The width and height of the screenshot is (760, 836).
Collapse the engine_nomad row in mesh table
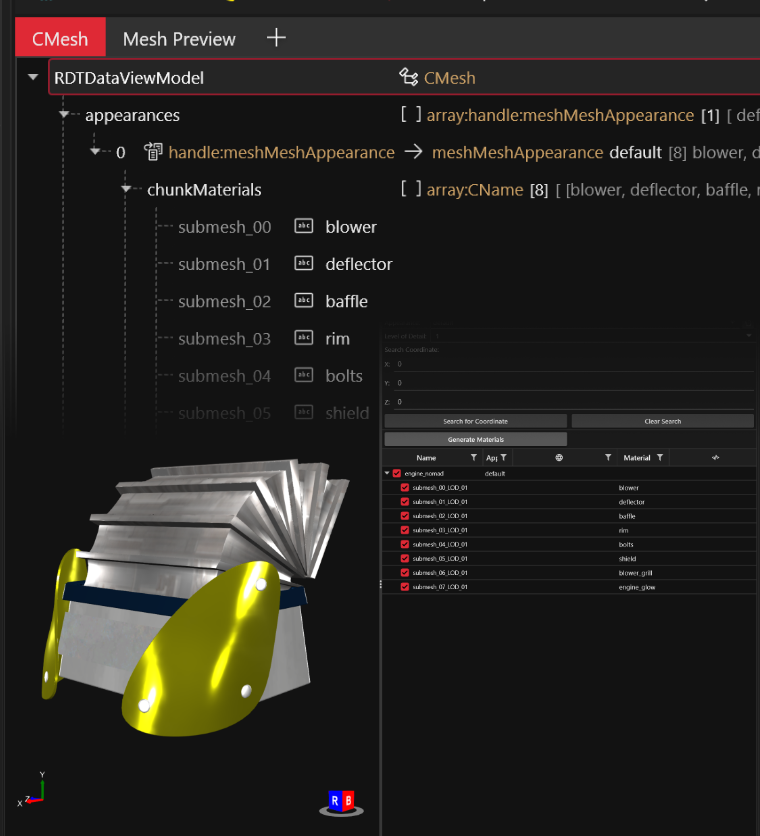[387, 473]
